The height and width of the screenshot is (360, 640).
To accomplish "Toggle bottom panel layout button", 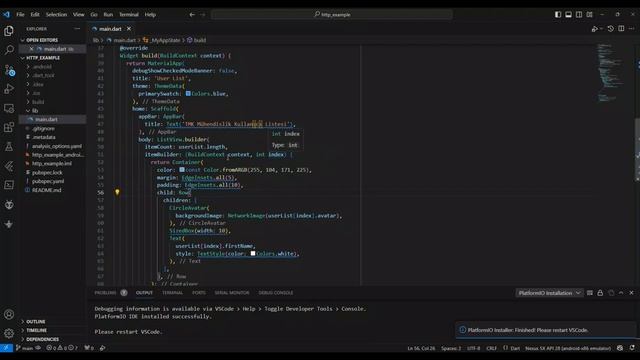I will pos(569,14).
